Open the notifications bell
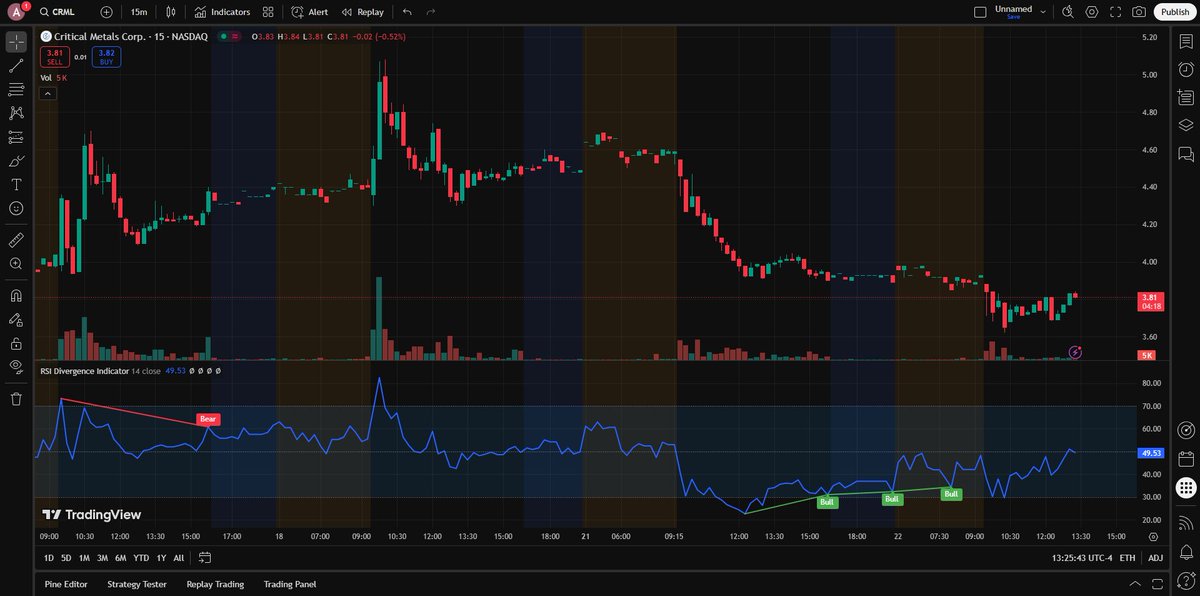1200x596 pixels. click(1186, 551)
